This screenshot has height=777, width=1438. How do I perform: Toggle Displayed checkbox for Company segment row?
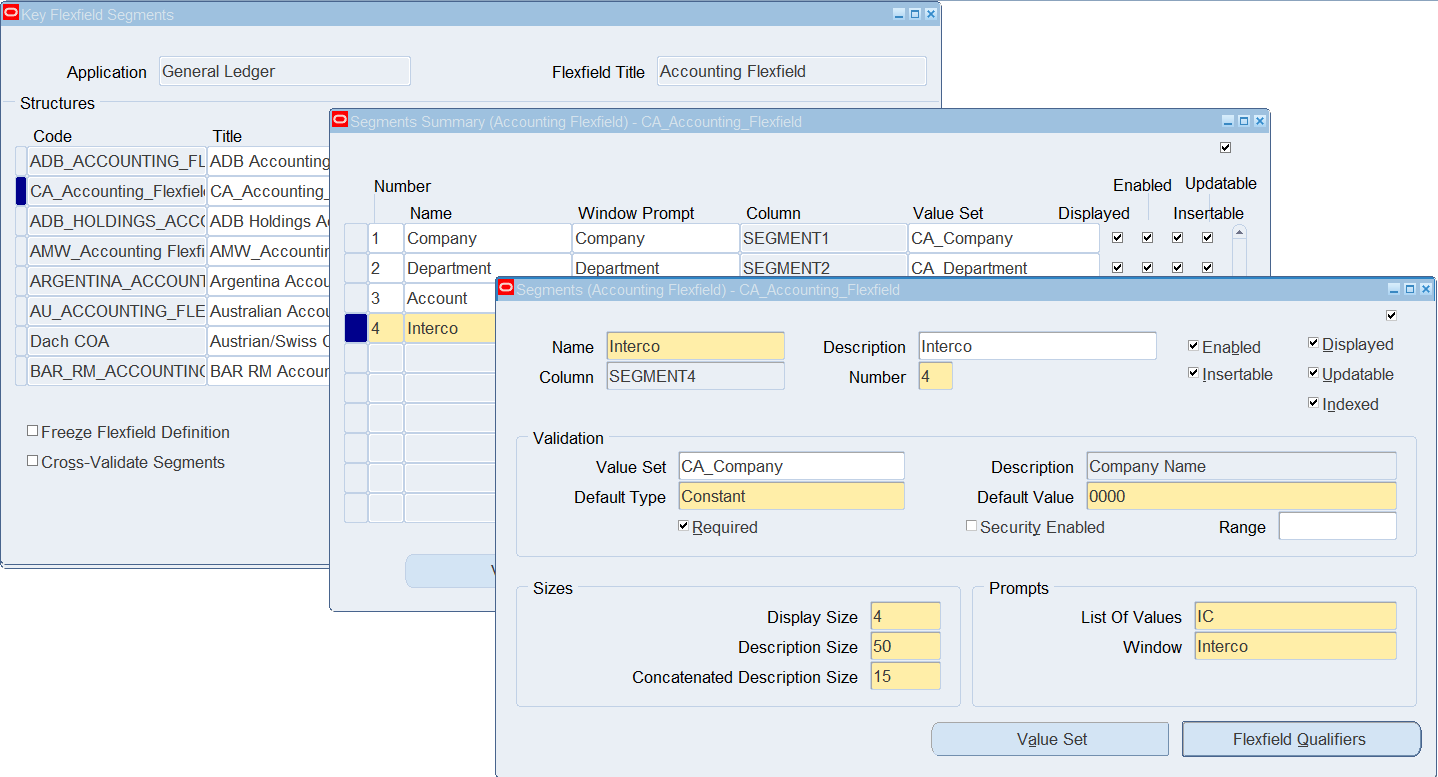1118,238
